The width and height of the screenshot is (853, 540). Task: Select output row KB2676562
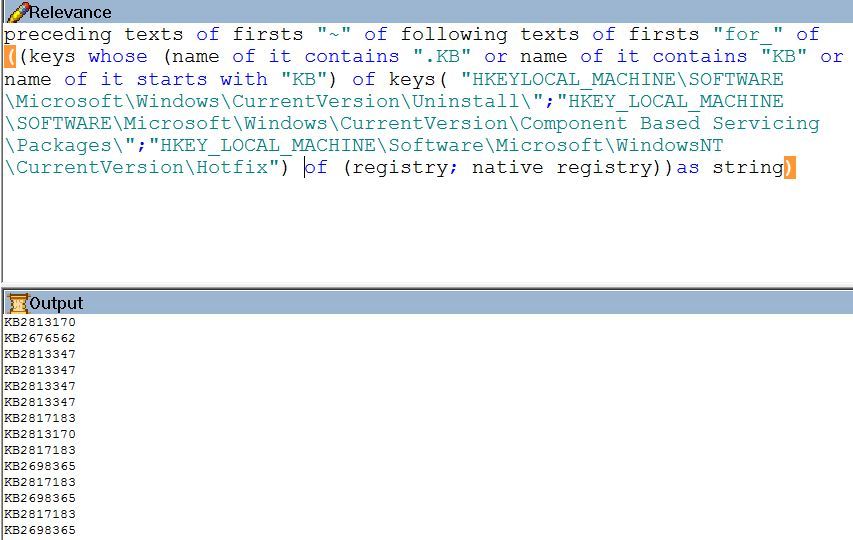click(40, 338)
